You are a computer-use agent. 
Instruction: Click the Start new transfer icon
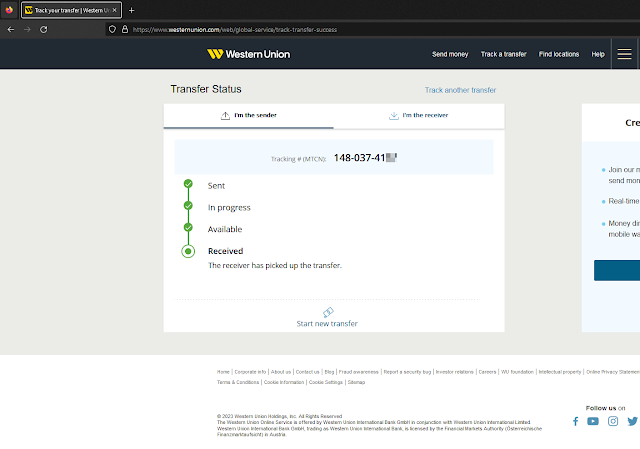pos(328,312)
